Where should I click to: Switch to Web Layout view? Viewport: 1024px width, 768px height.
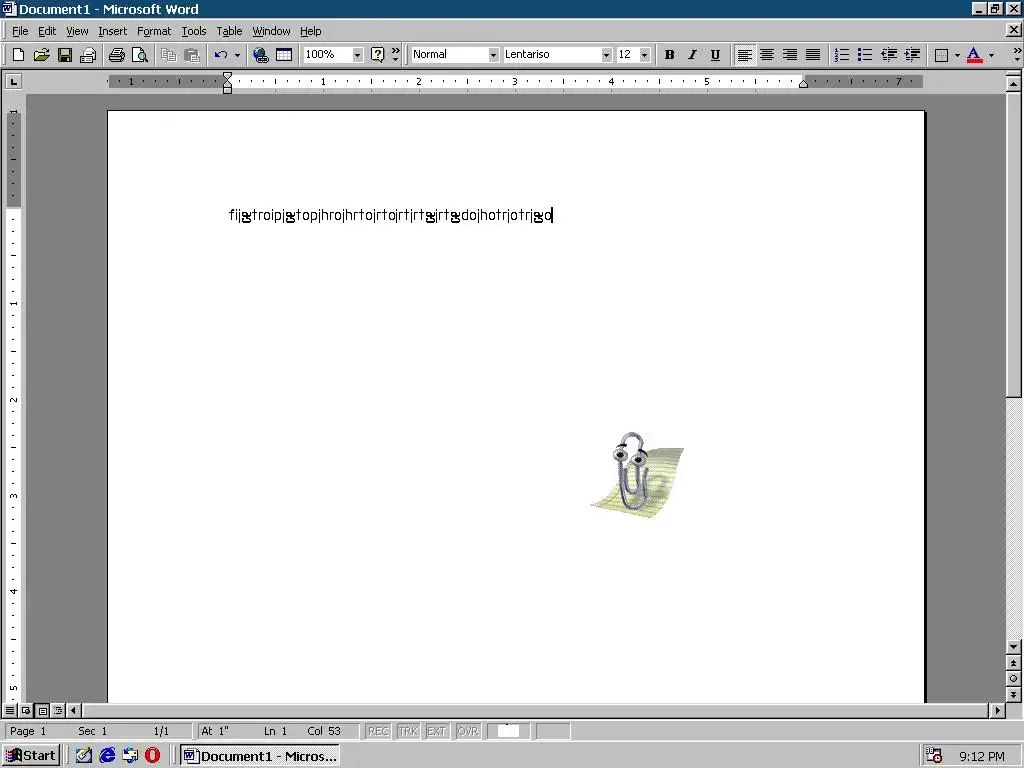click(x=25, y=710)
